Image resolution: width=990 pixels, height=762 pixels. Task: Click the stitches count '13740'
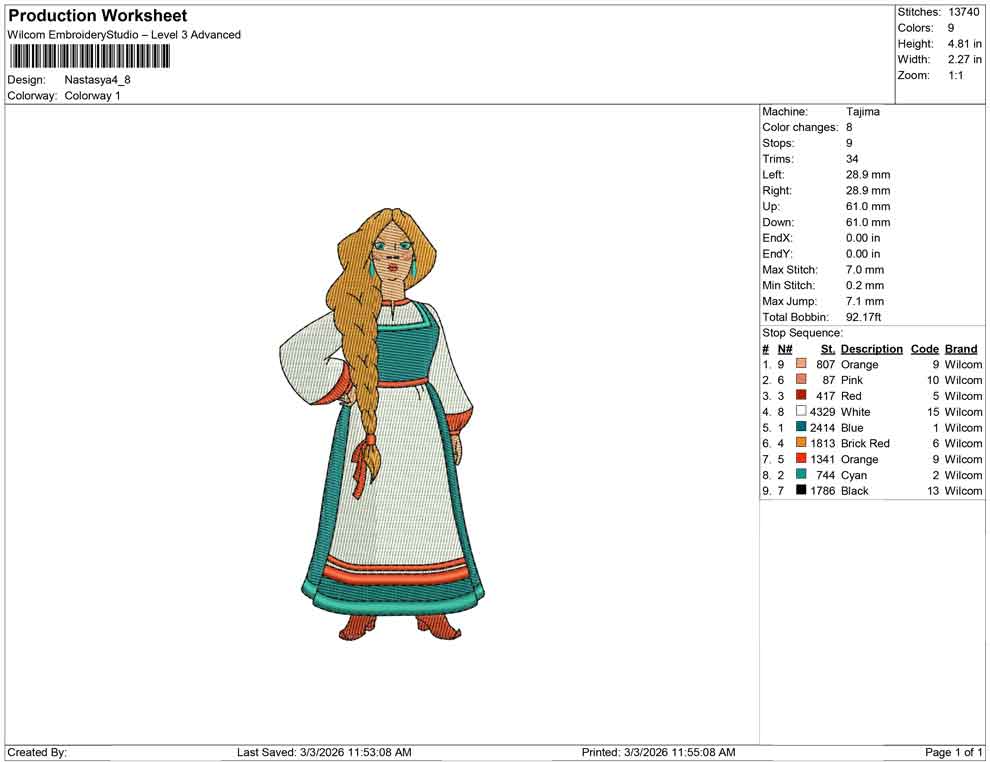[x=964, y=12]
